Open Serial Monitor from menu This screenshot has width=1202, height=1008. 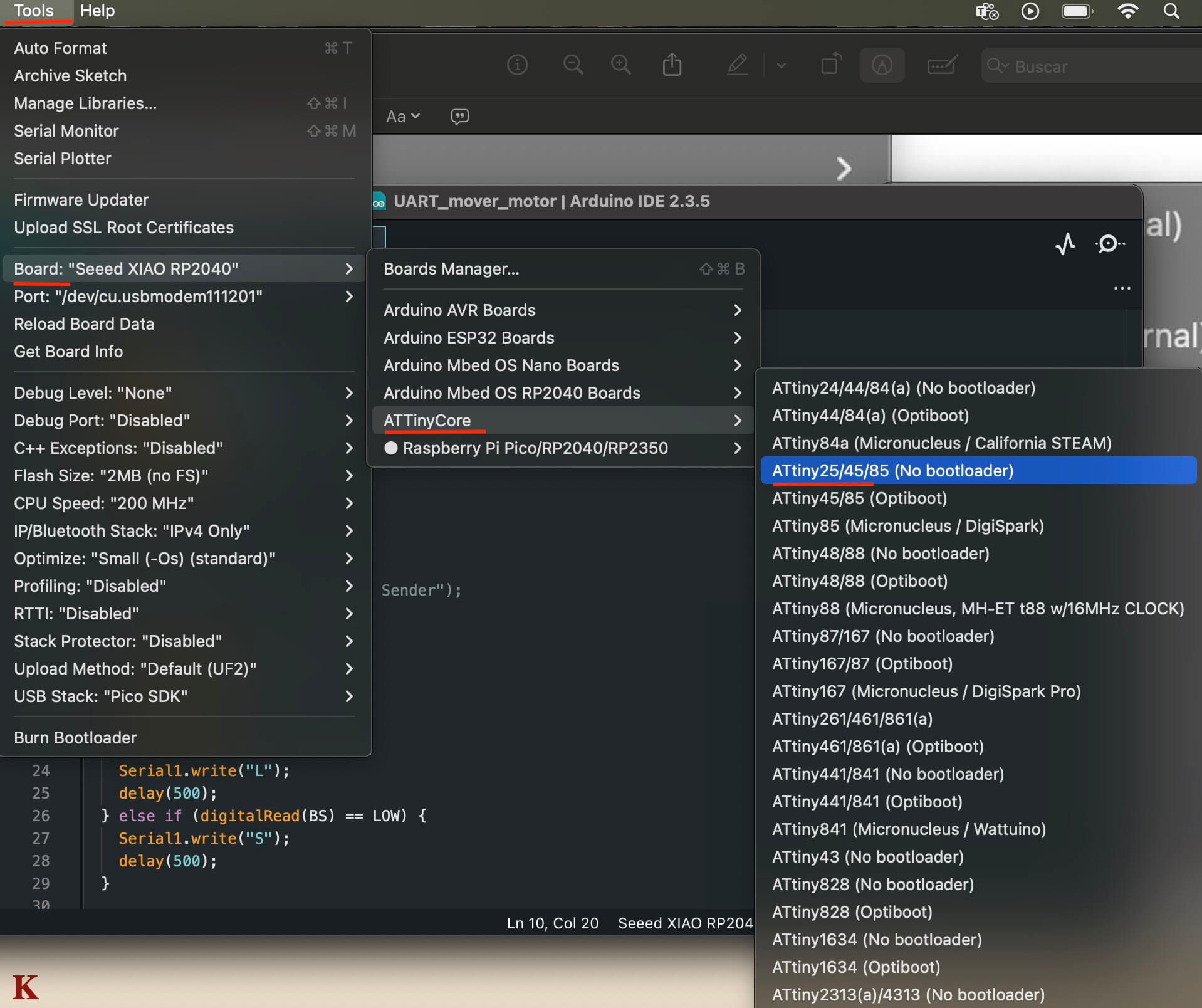coord(186,131)
